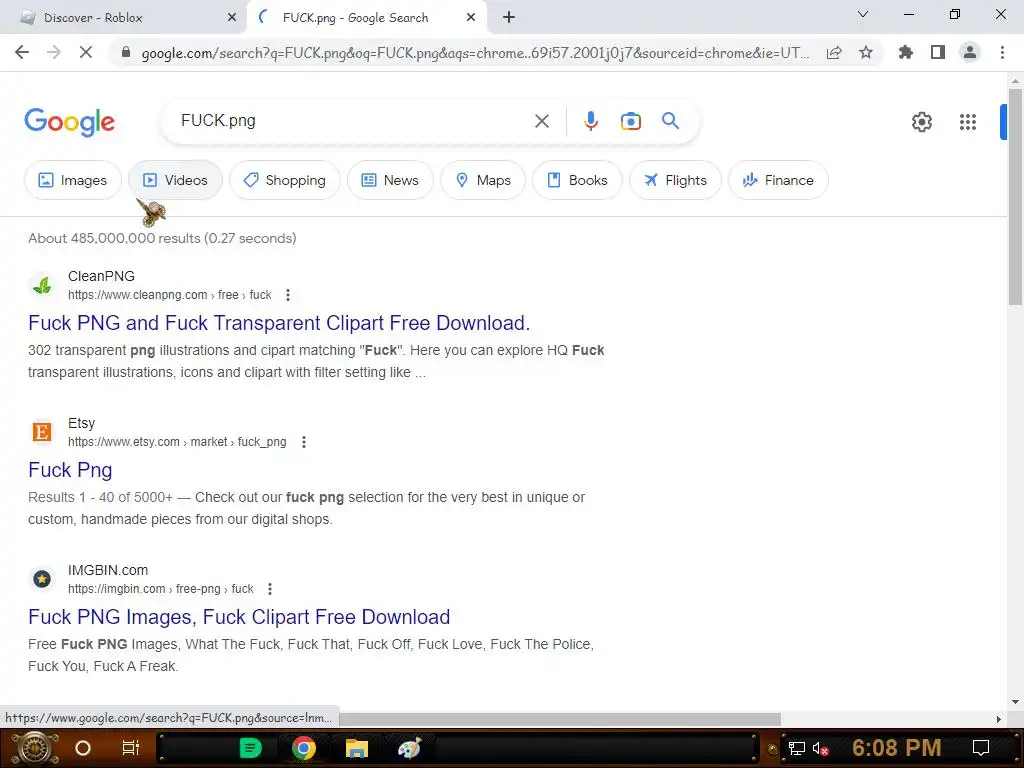The height and width of the screenshot is (768, 1024).
Task: Open the notification center icon
Action: tap(981, 748)
